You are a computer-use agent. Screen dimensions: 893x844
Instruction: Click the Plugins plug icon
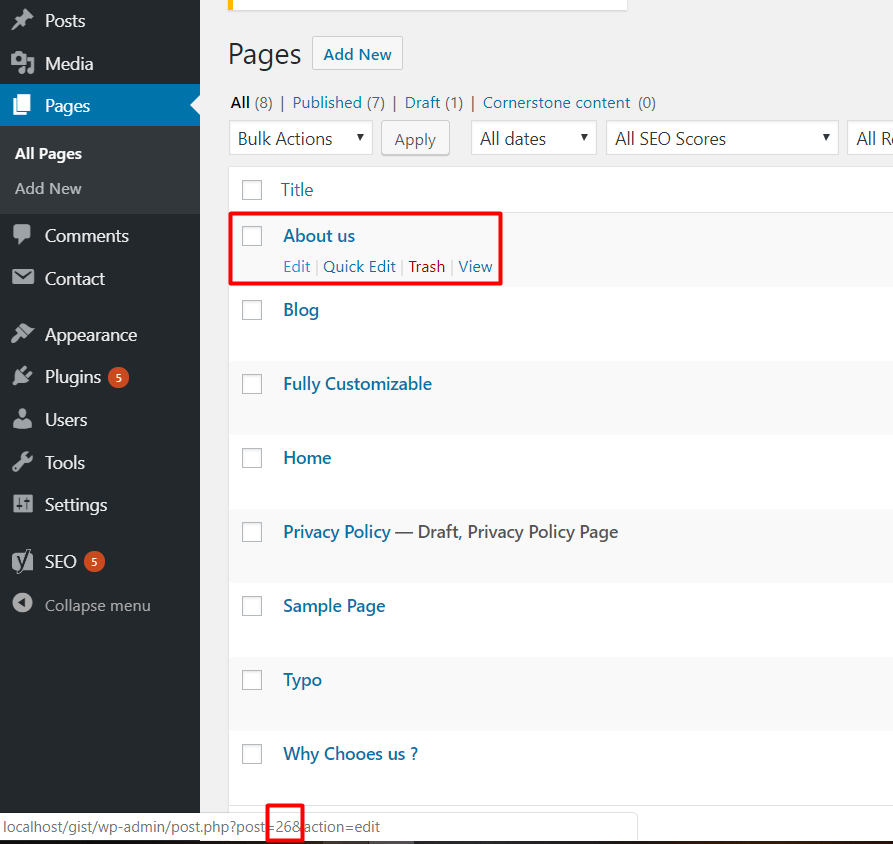pyautogui.click(x=22, y=376)
